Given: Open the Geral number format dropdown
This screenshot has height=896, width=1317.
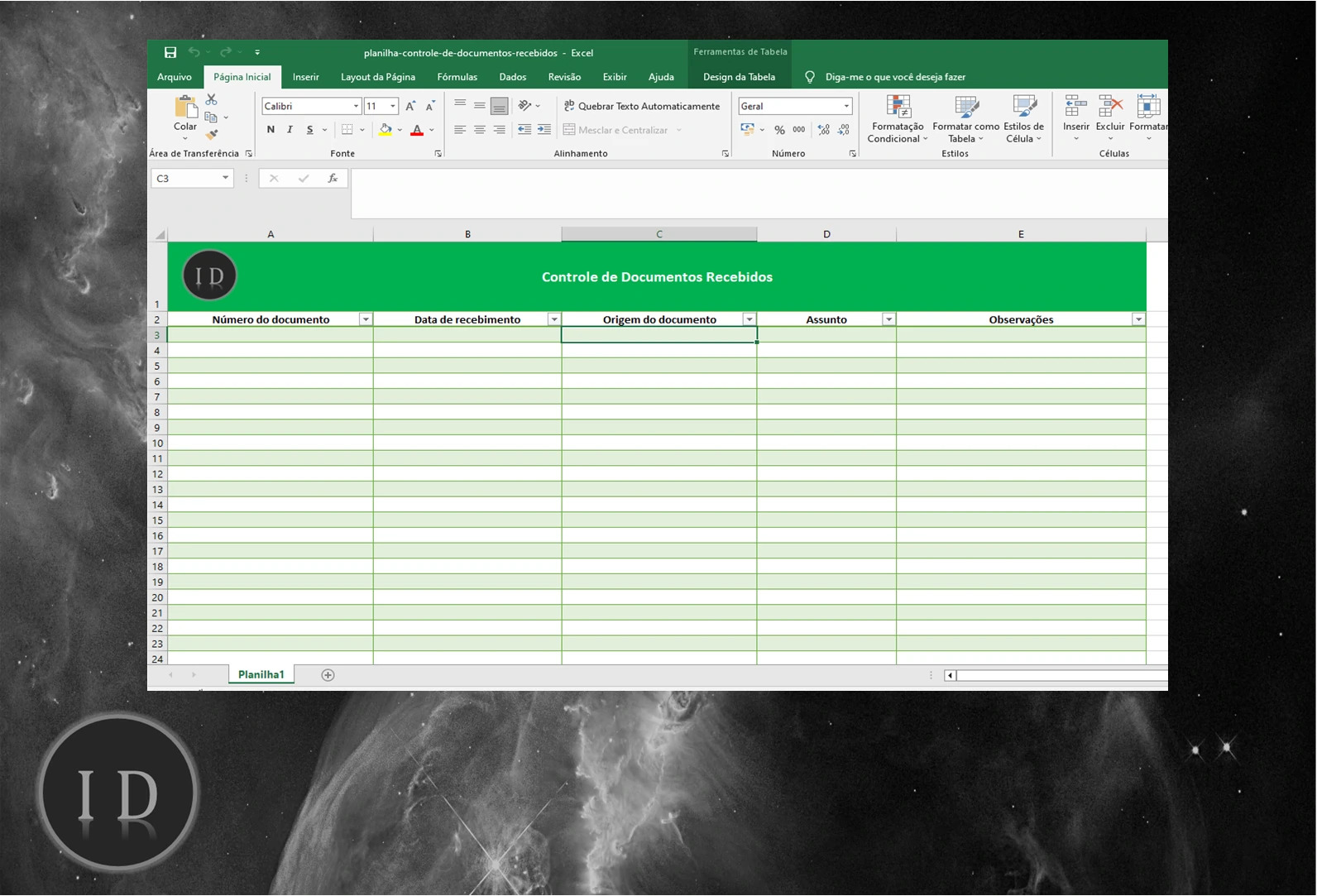Looking at the screenshot, I should point(846,106).
